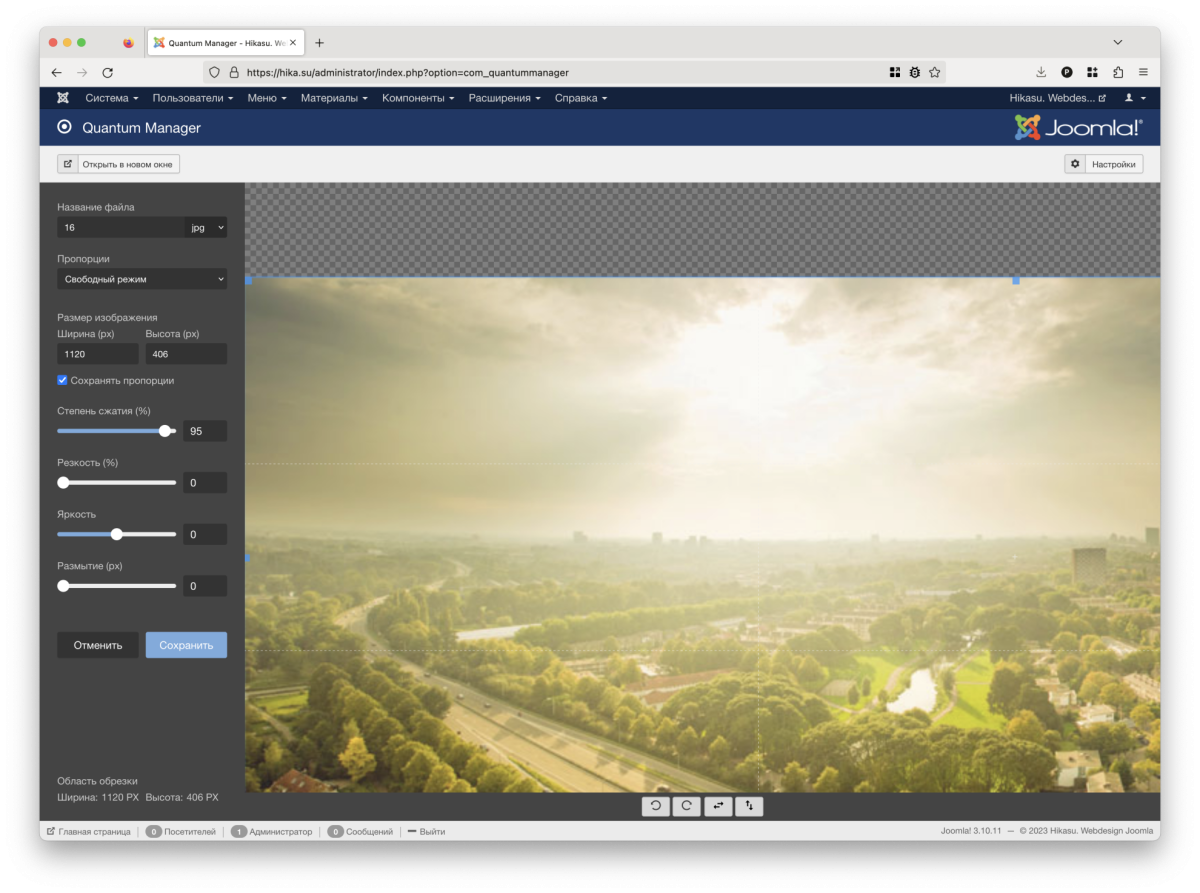Uncheck the Сохранять пропорции checkbox
The width and height of the screenshot is (1200, 893).
(x=63, y=380)
